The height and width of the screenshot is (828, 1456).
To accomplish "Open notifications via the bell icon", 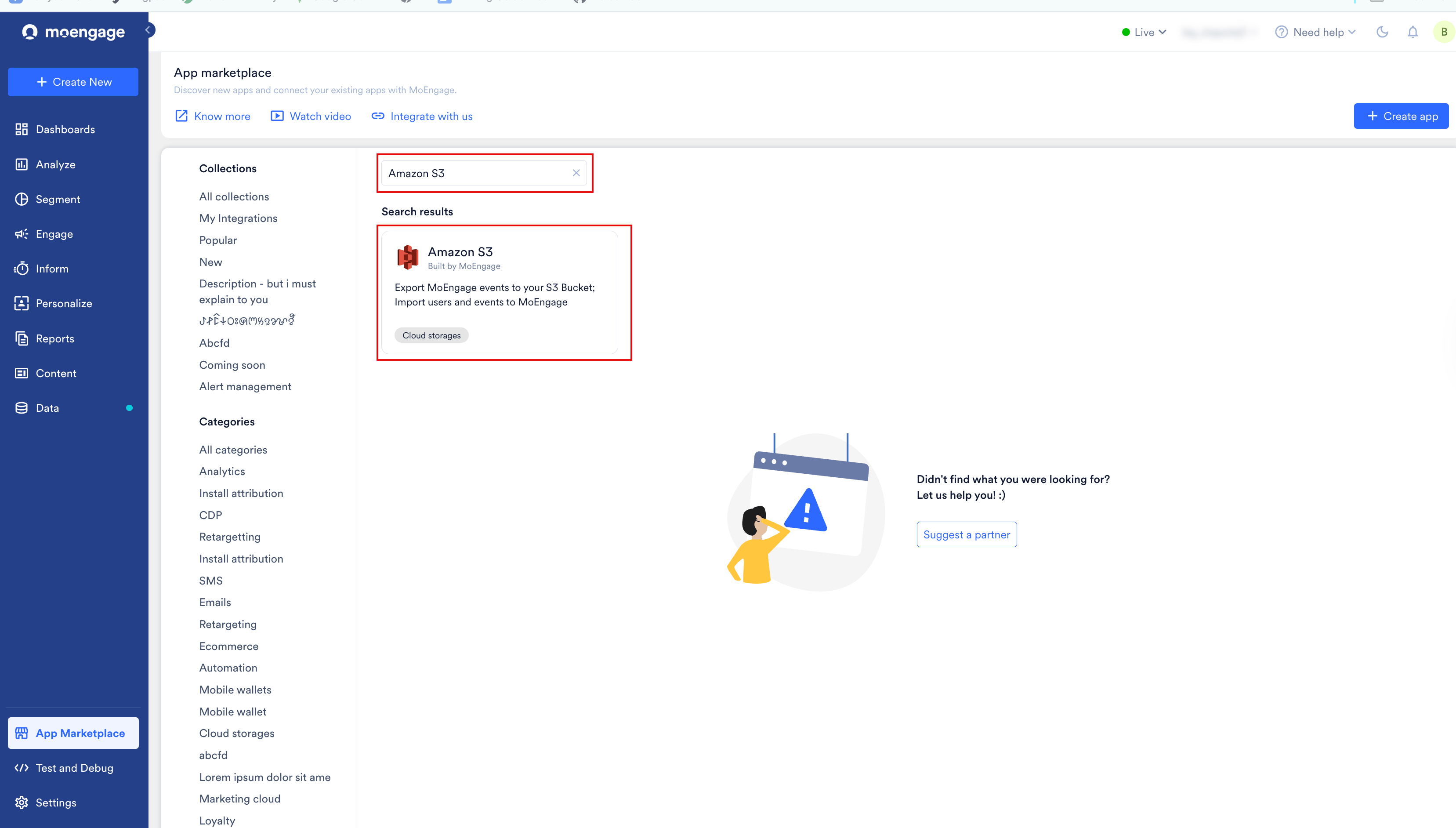I will pos(1412,33).
